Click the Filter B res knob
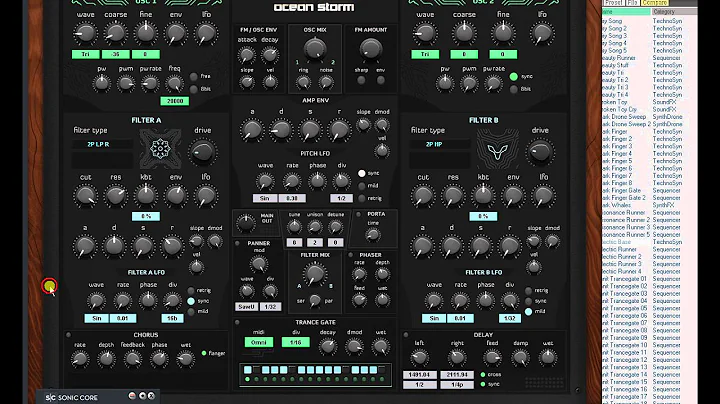The image size is (720, 404). [453, 196]
